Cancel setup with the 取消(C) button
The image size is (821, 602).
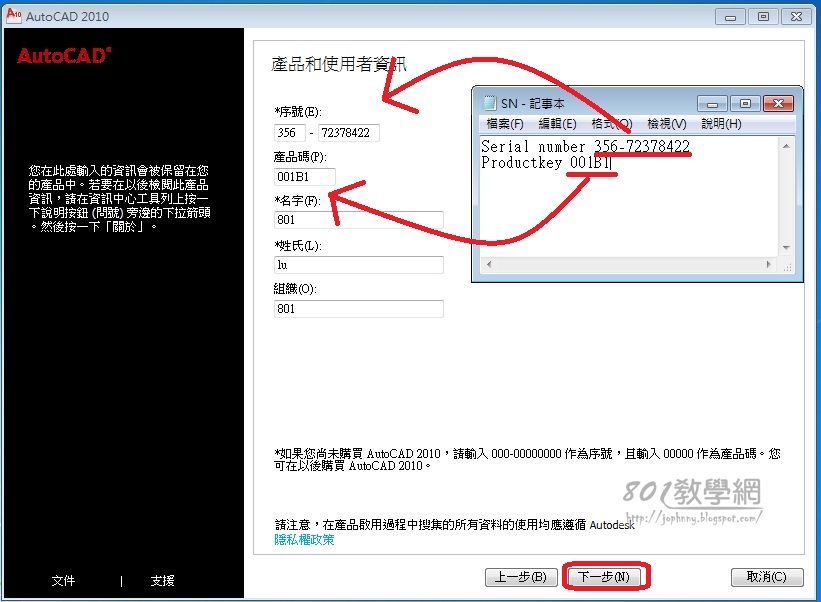click(767, 577)
